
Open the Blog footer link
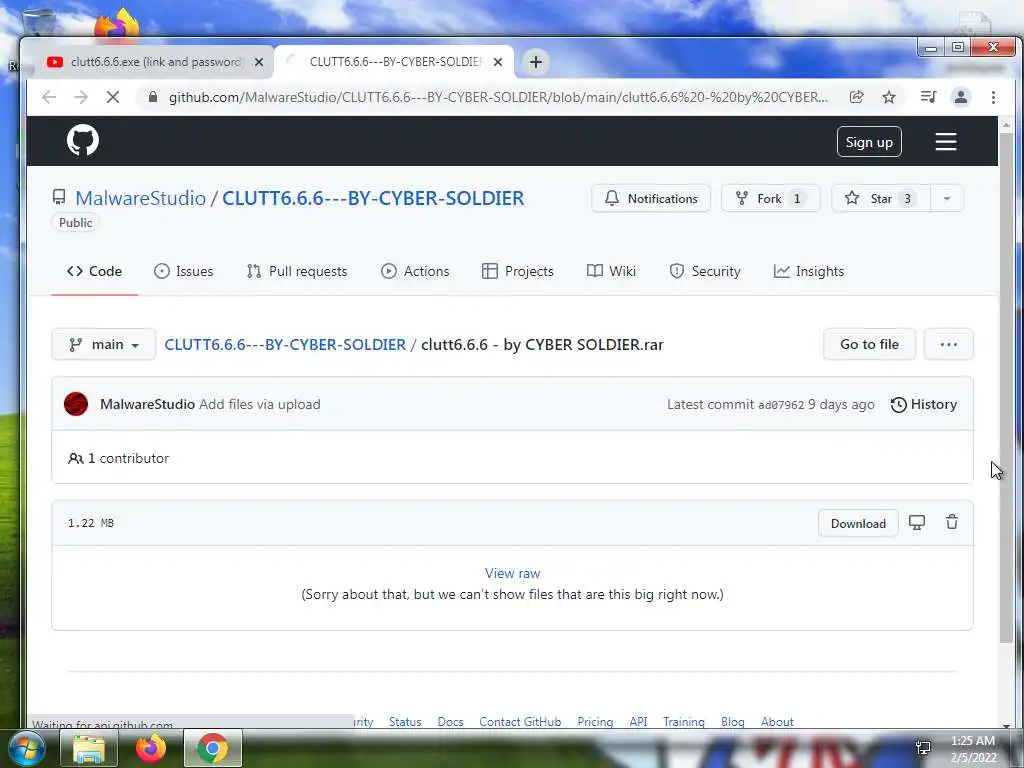(733, 722)
